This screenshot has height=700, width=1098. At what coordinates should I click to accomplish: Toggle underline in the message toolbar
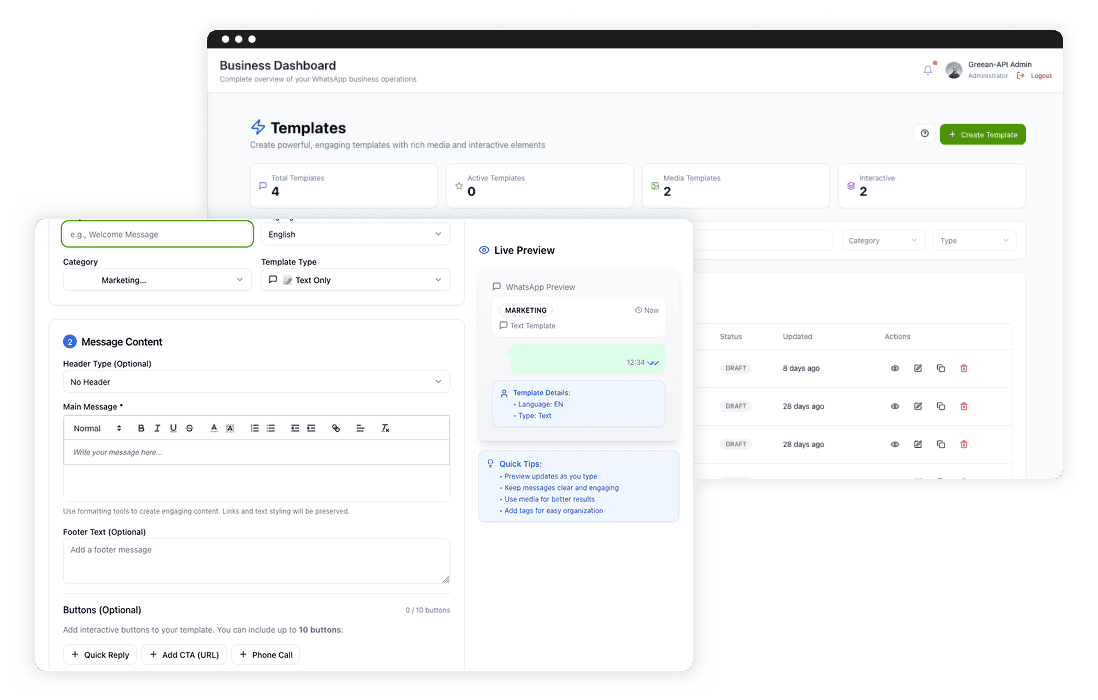172,427
